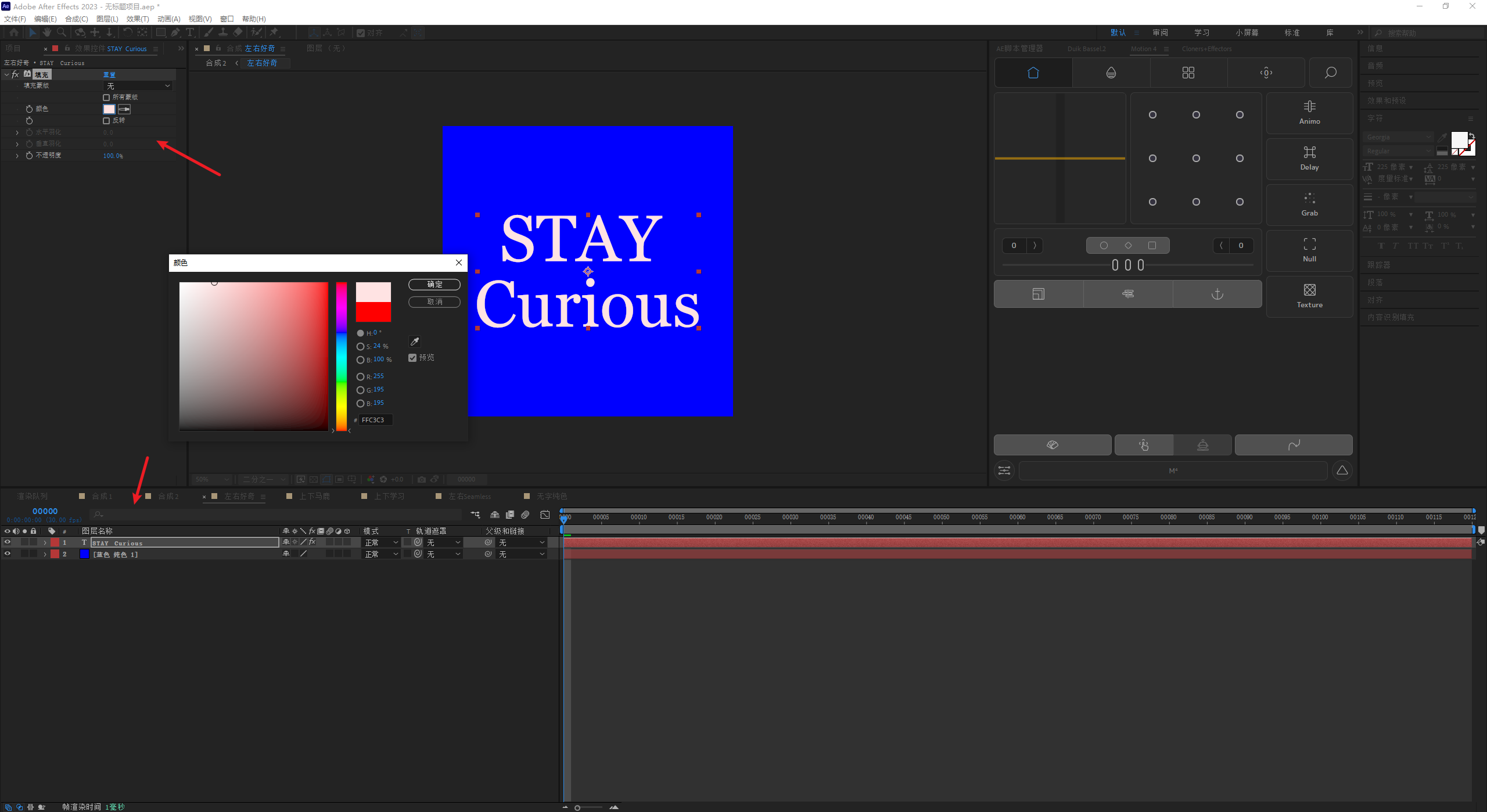Uncheck the 预览 preview checkbox
The height and width of the screenshot is (812, 1487).
(x=412, y=358)
